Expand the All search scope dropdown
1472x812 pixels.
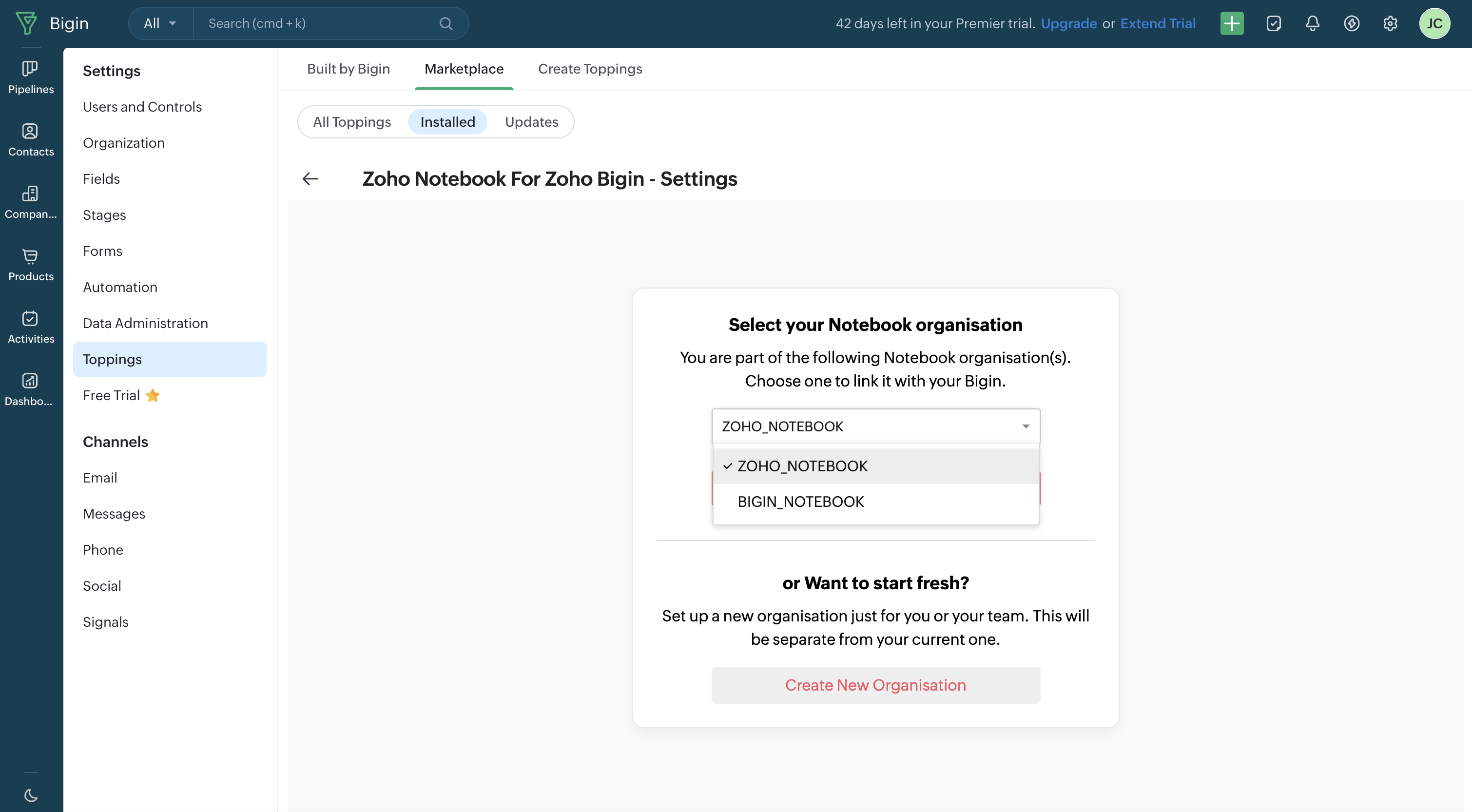point(160,23)
